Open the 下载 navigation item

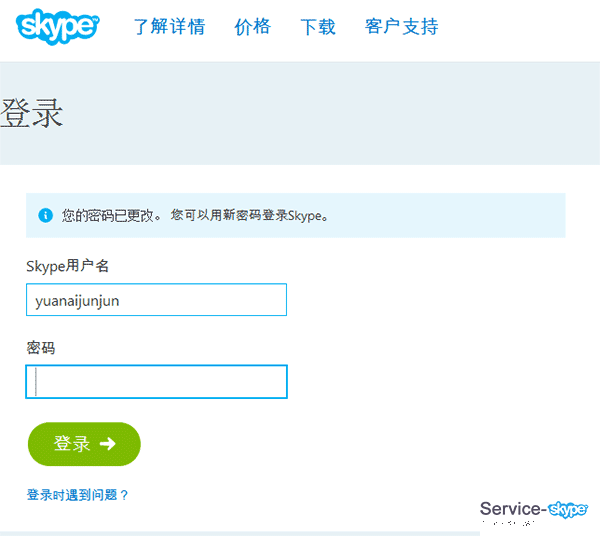[318, 27]
